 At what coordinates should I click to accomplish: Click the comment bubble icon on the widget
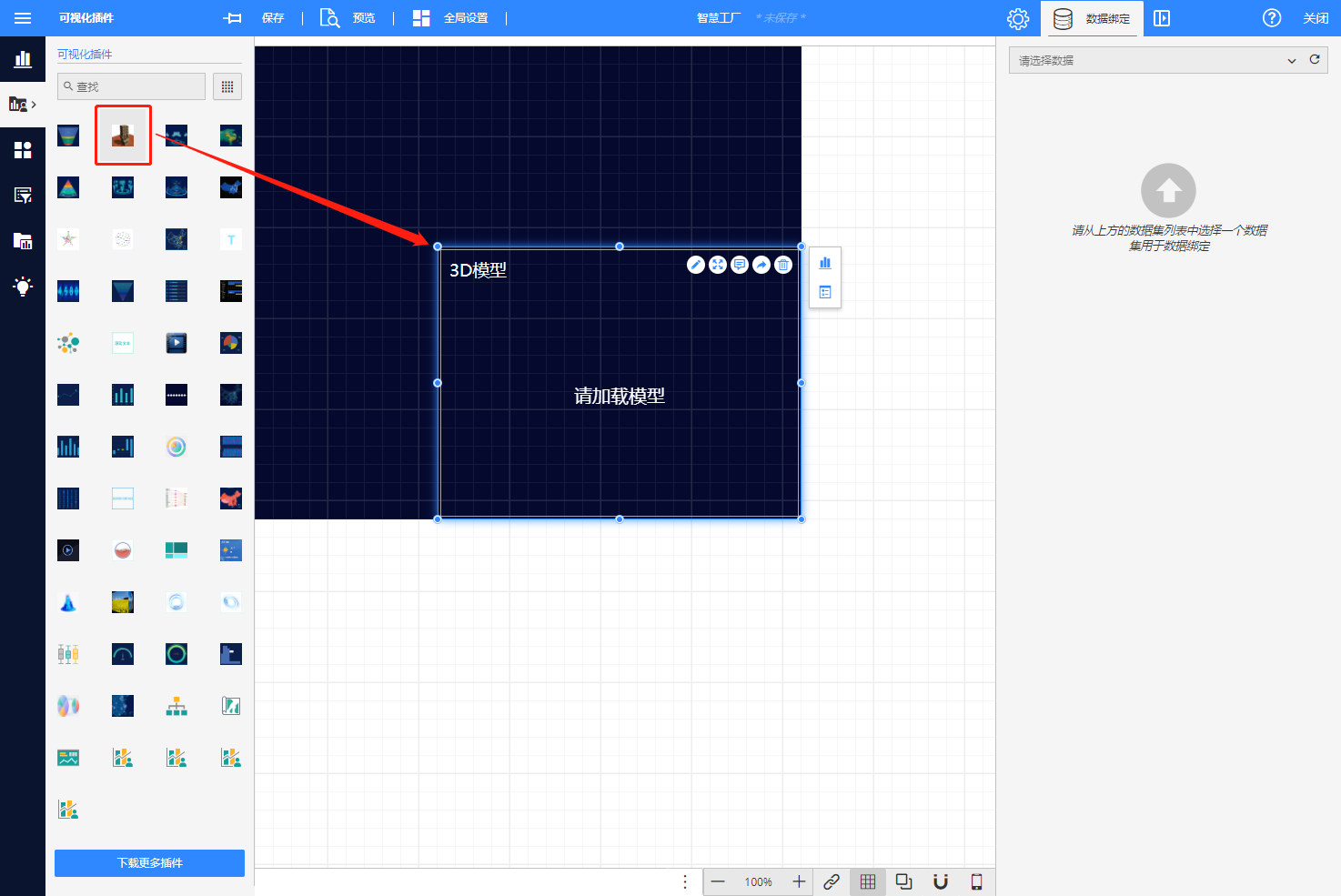coord(740,265)
